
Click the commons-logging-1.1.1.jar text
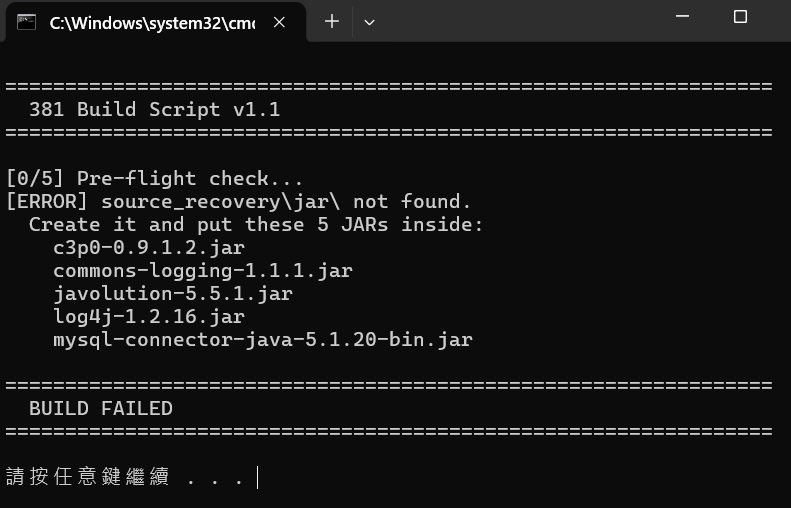point(203,270)
